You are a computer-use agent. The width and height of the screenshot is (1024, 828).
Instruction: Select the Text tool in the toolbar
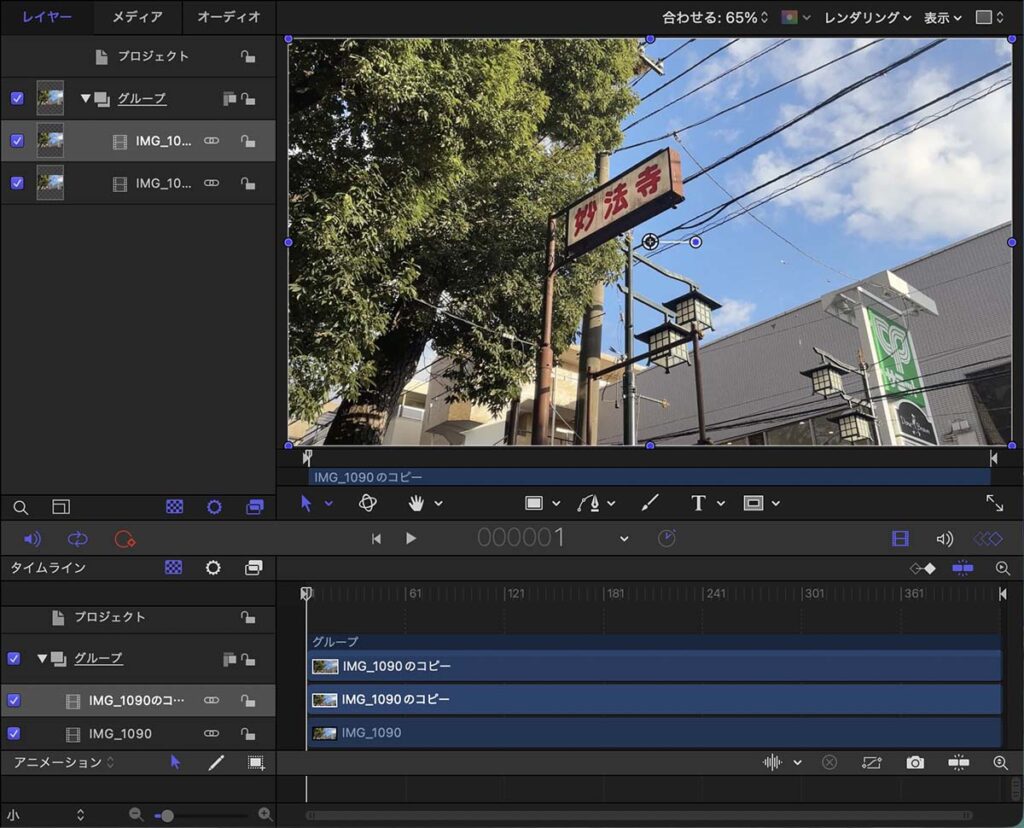tap(698, 503)
